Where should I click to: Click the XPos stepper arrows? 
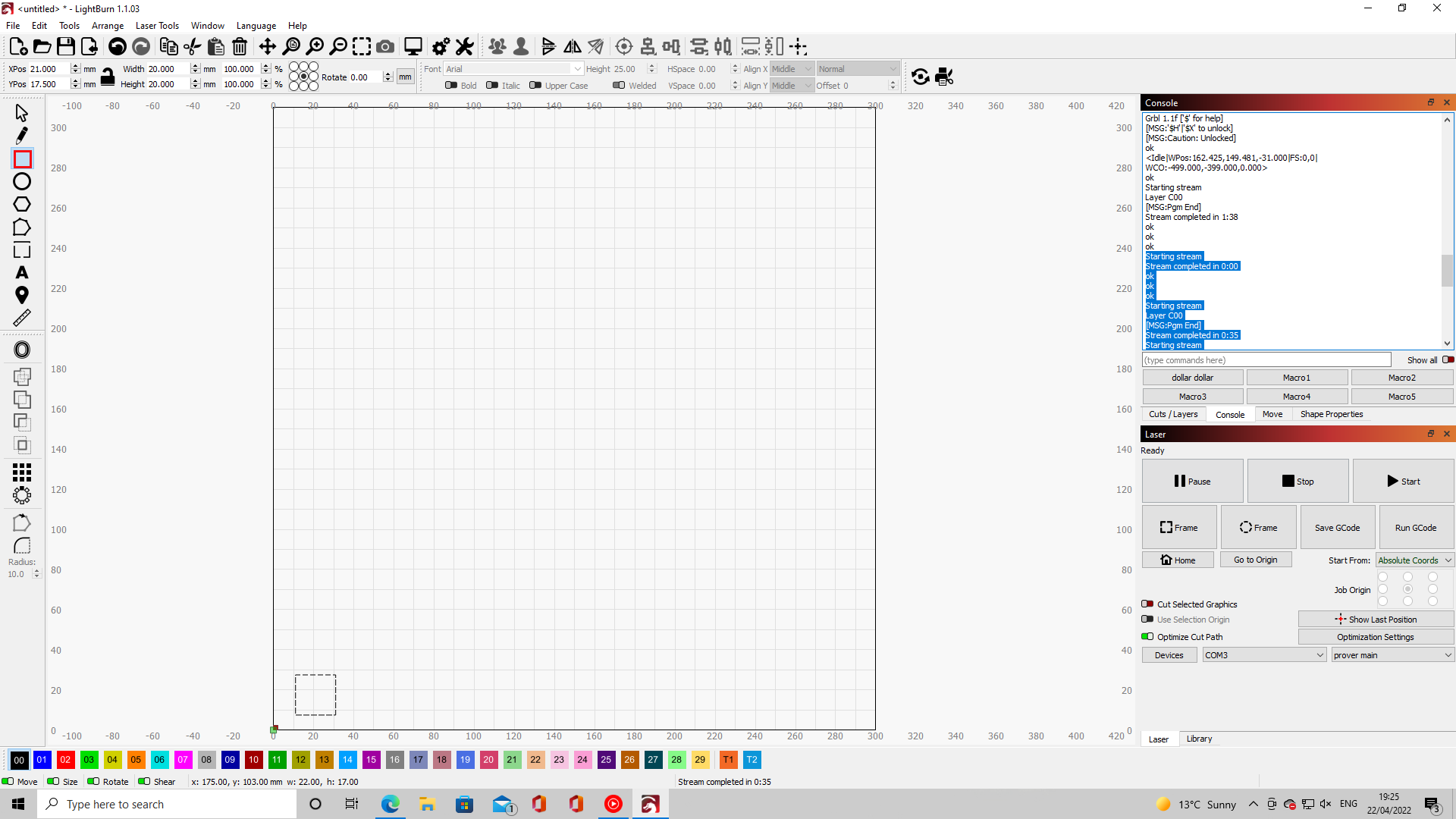click(x=75, y=69)
